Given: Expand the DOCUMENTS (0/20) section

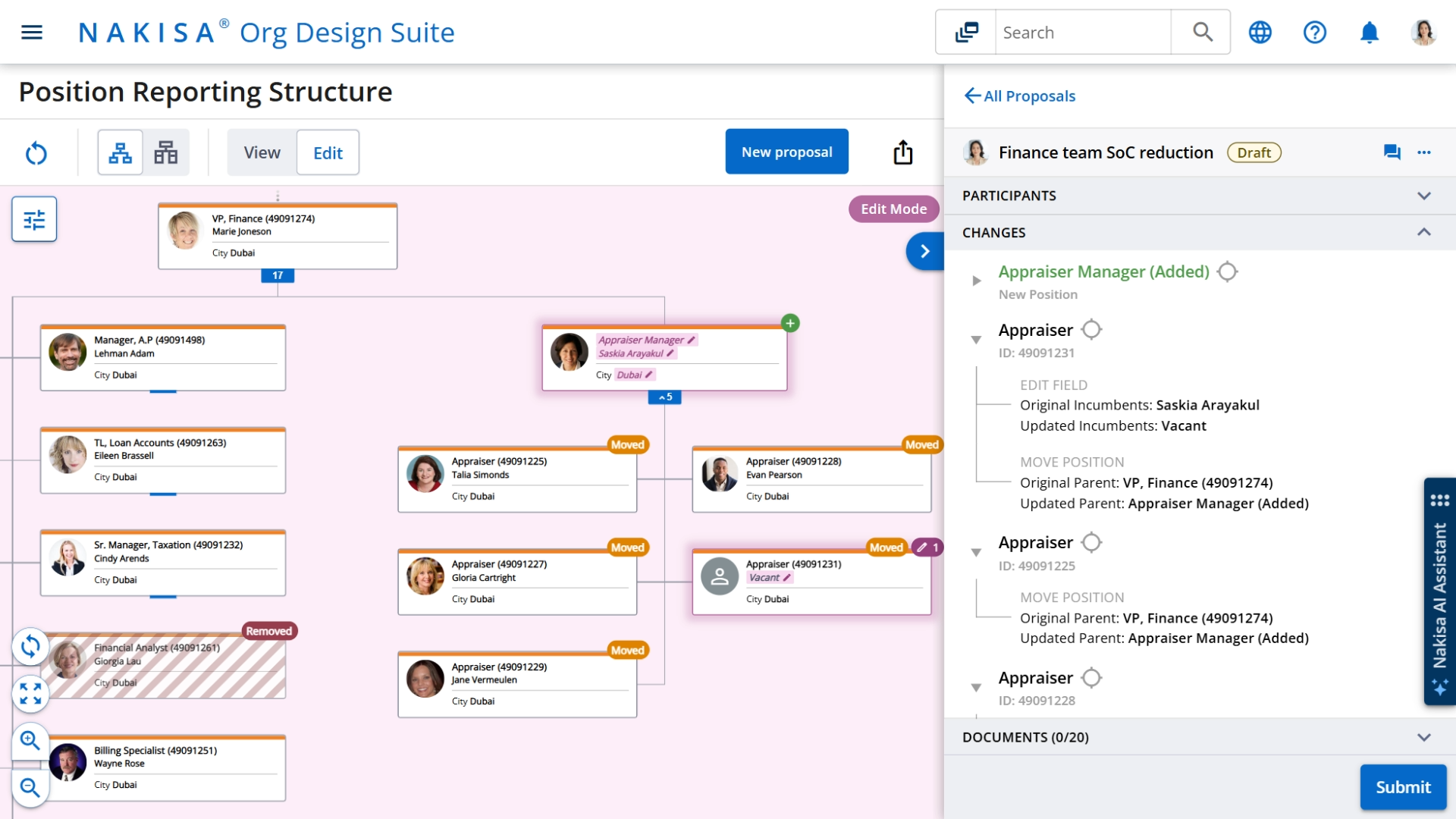Looking at the screenshot, I should (x=1424, y=736).
